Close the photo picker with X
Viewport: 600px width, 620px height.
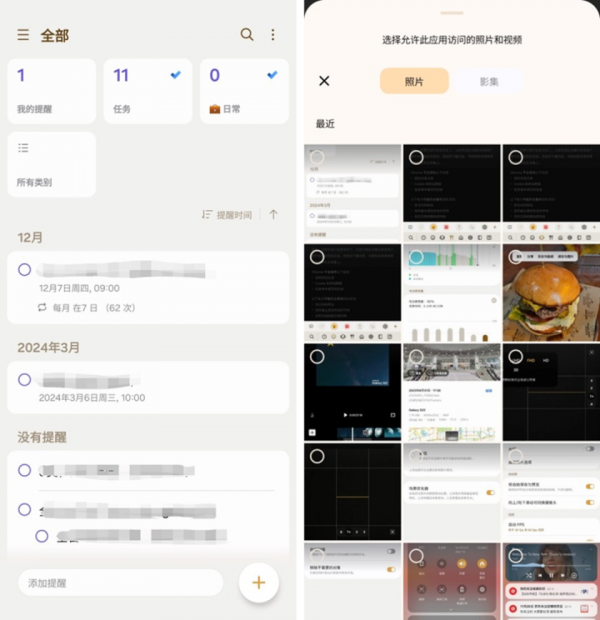[x=324, y=81]
